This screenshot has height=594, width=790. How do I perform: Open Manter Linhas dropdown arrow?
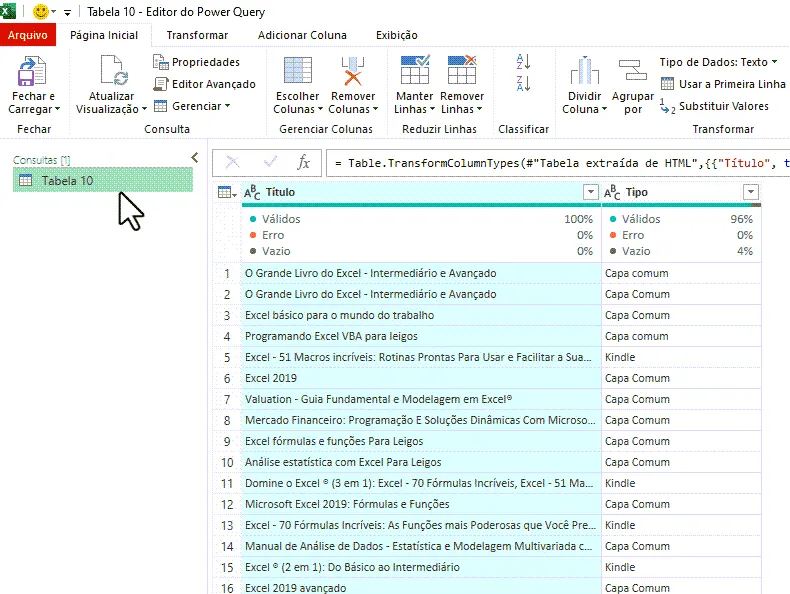pos(432,109)
